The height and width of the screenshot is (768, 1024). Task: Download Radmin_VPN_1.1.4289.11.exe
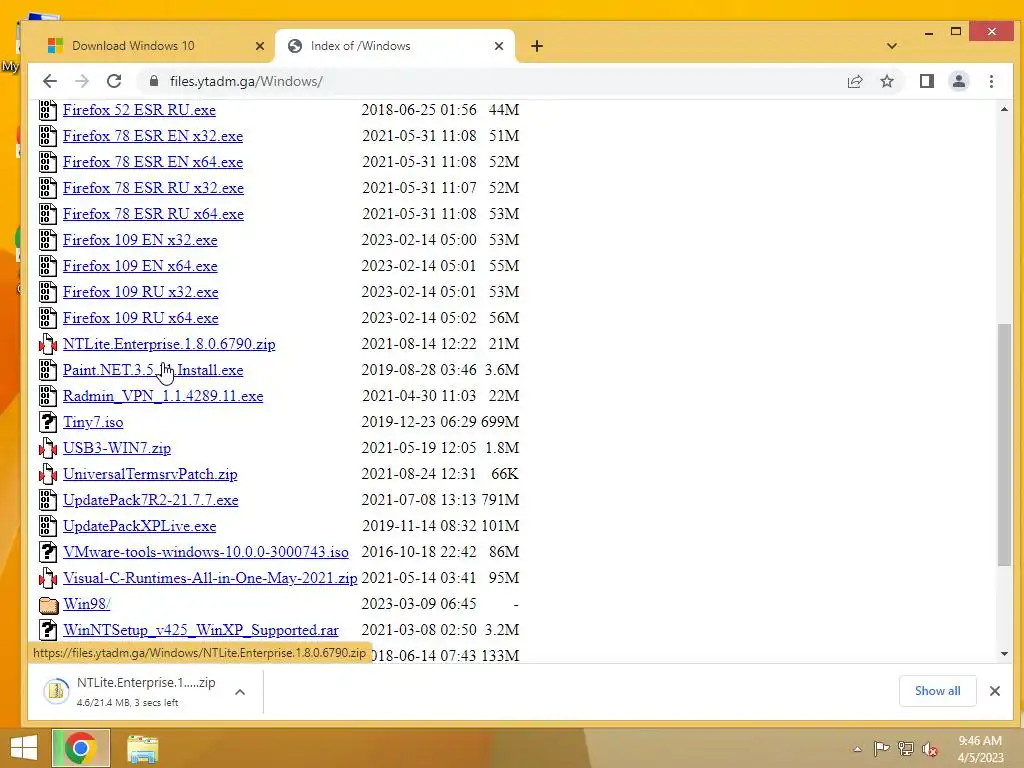pyautogui.click(x=163, y=396)
